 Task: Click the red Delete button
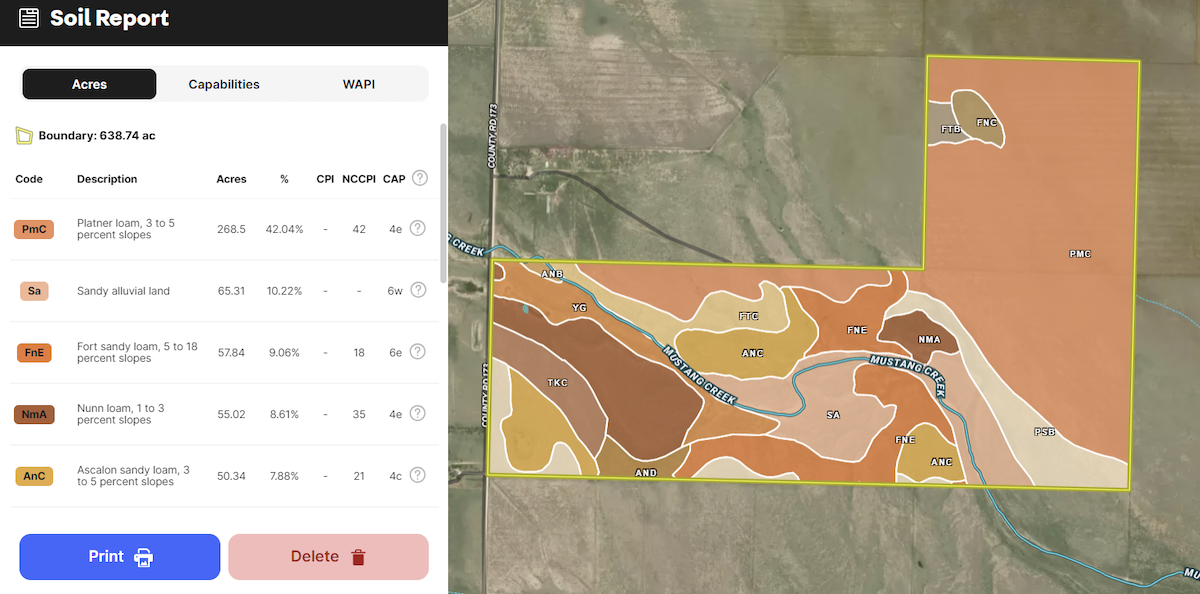pyautogui.click(x=328, y=557)
